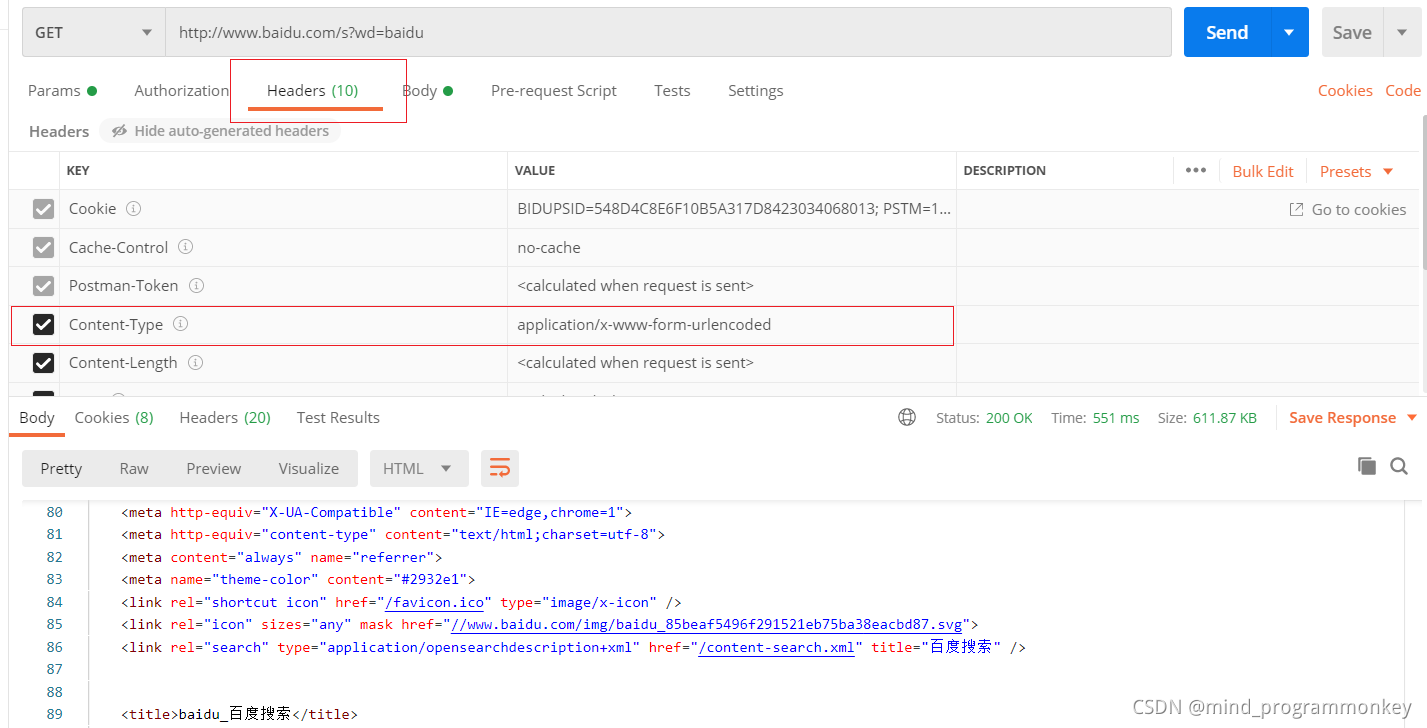Toggle the Cache-Control header checkbox

pos(43,247)
